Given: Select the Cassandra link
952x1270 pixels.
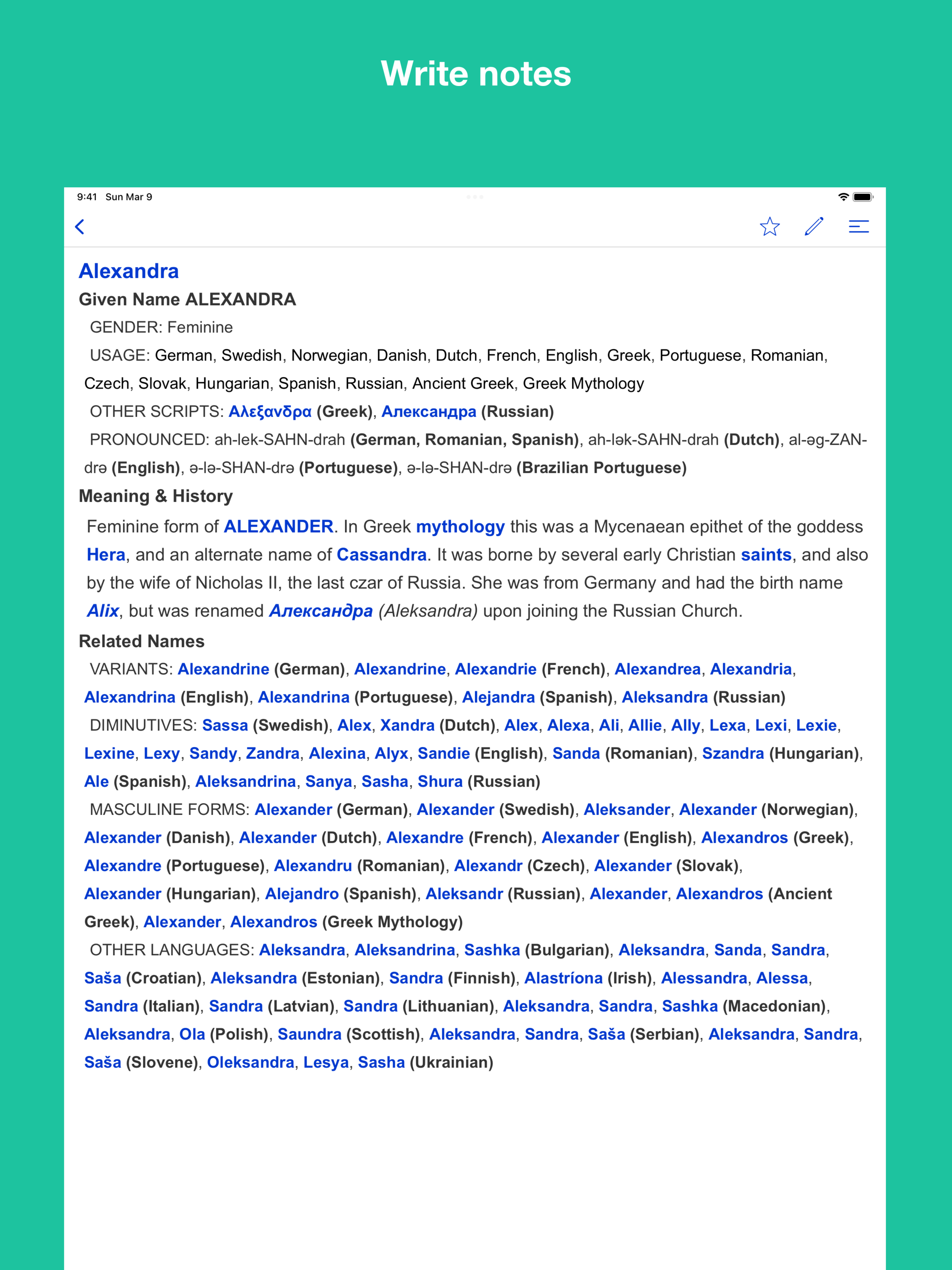Looking at the screenshot, I should (382, 555).
